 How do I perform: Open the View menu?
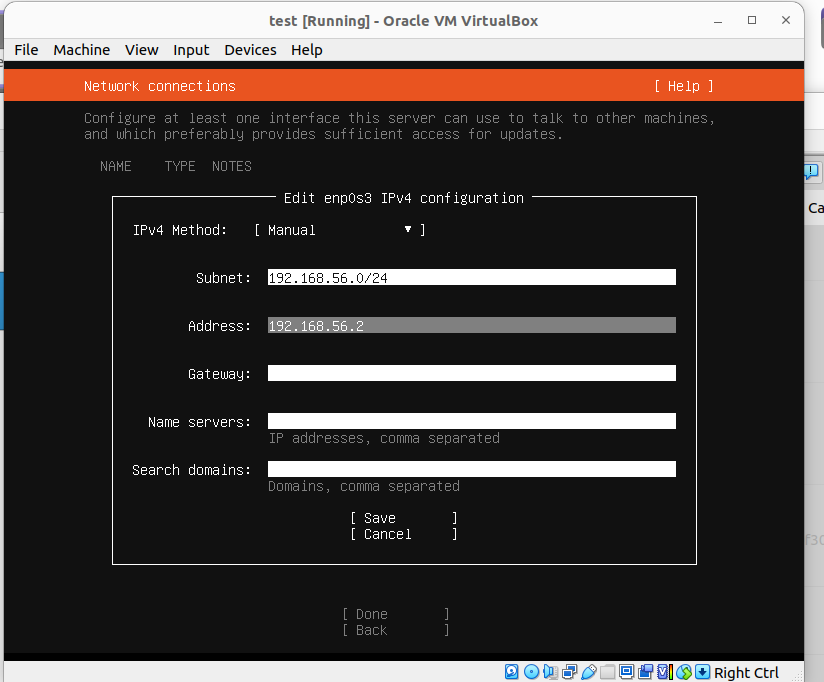pyautogui.click(x=141, y=50)
